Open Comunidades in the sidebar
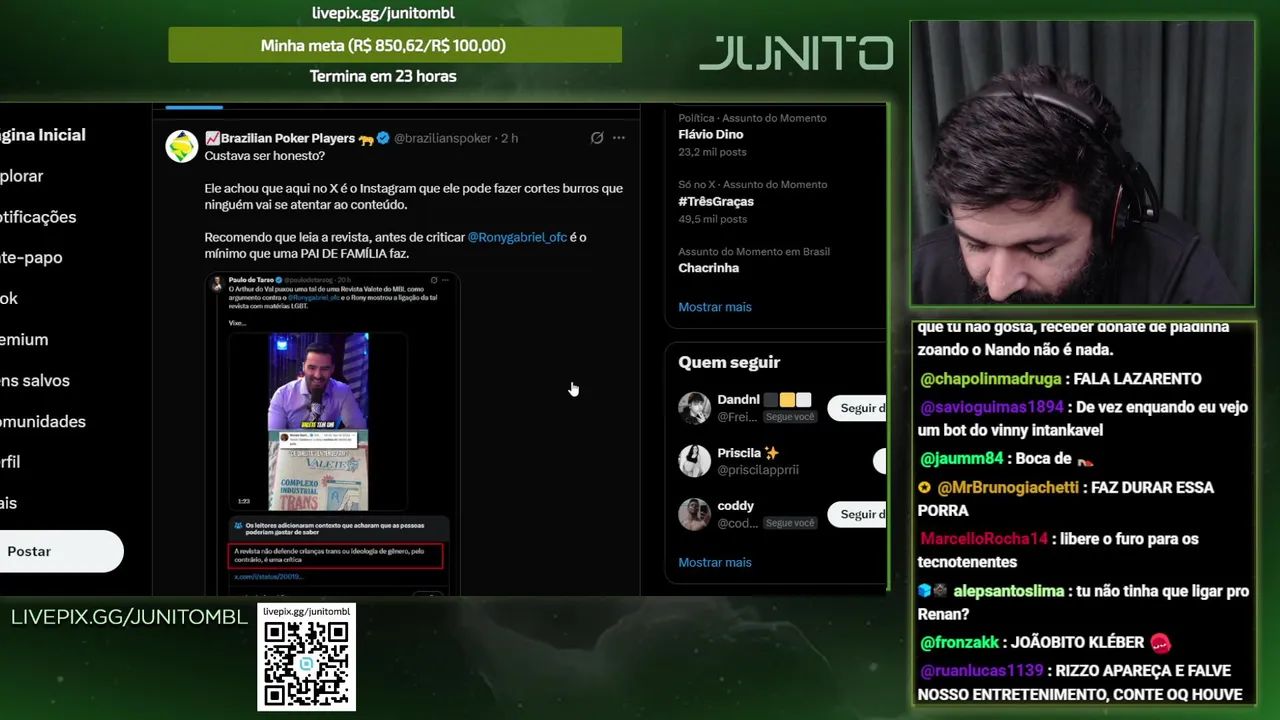 click(43, 421)
